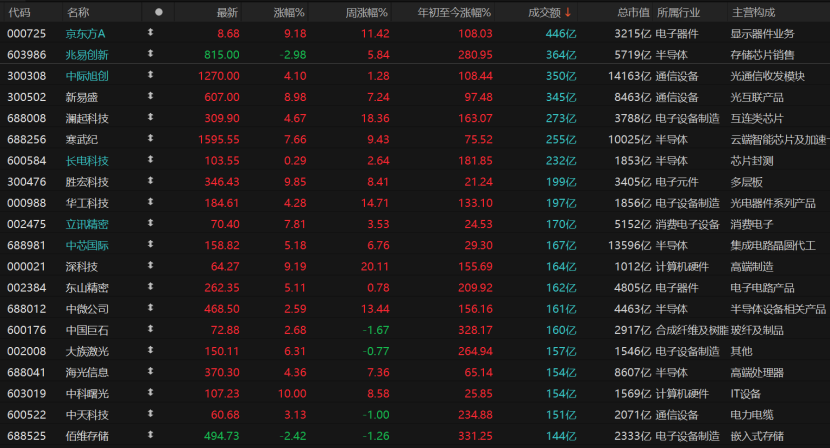Click the pin icon in 中际旭创 row

[x=150, y=75]
